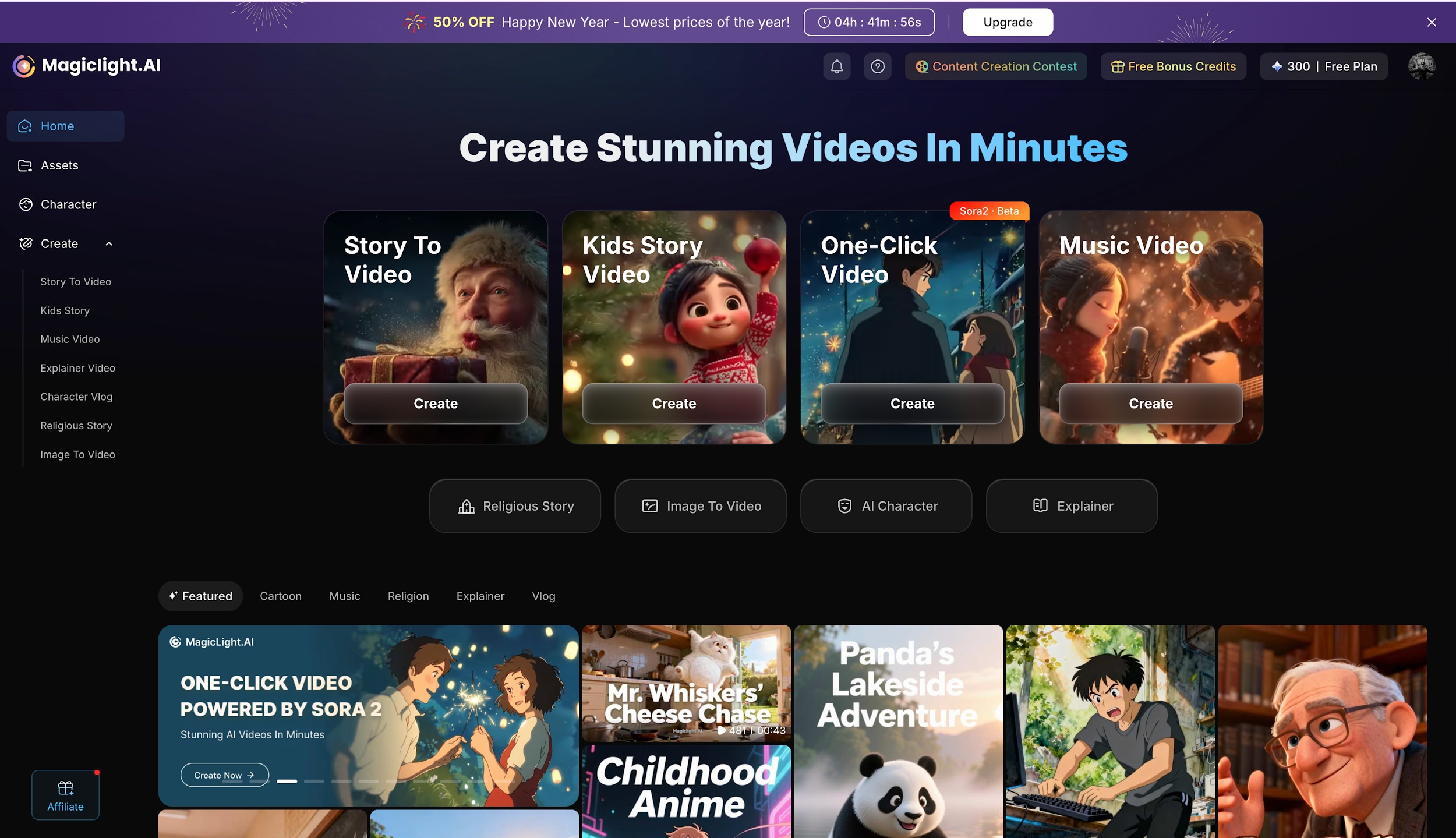Collapse the Create sidebar section

coord(109,243)
